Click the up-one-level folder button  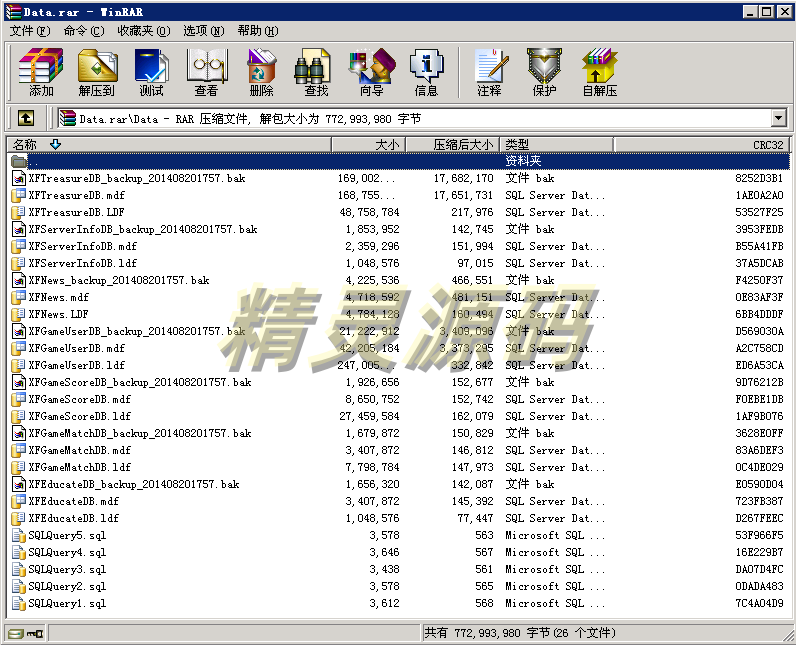[x=26, y=119]
